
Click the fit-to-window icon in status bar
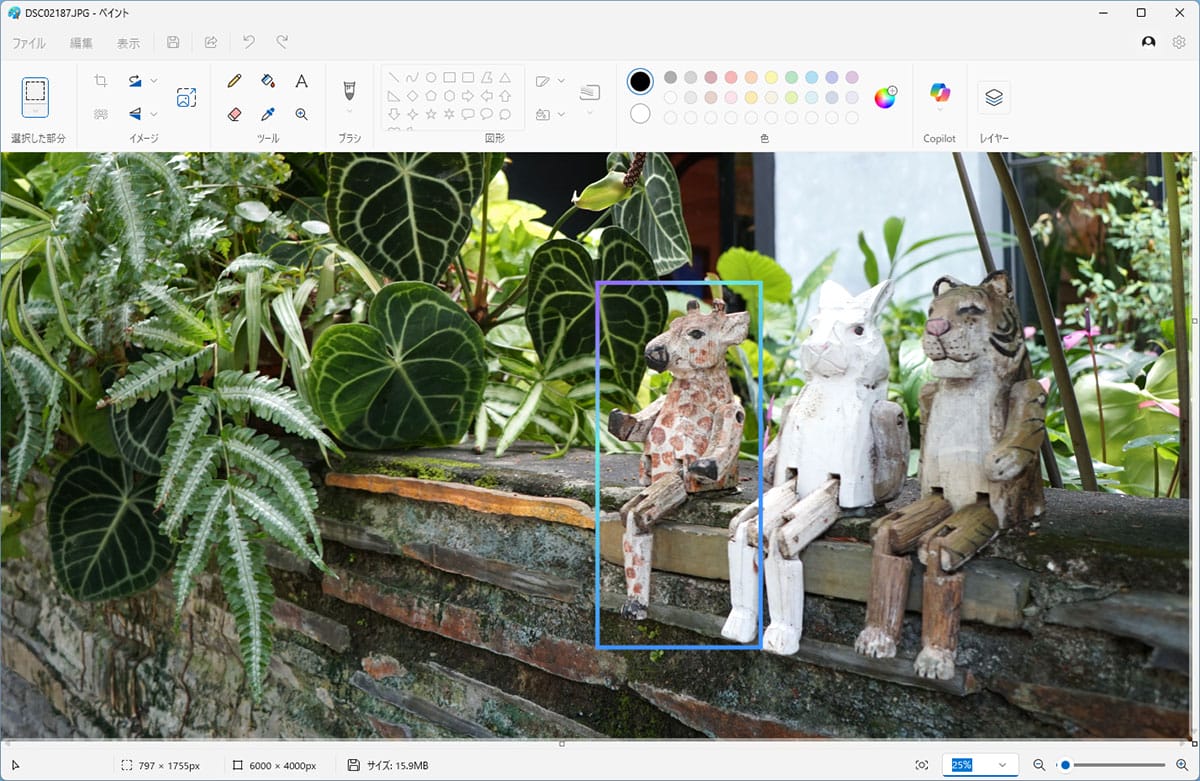click(x=921, y=765)
